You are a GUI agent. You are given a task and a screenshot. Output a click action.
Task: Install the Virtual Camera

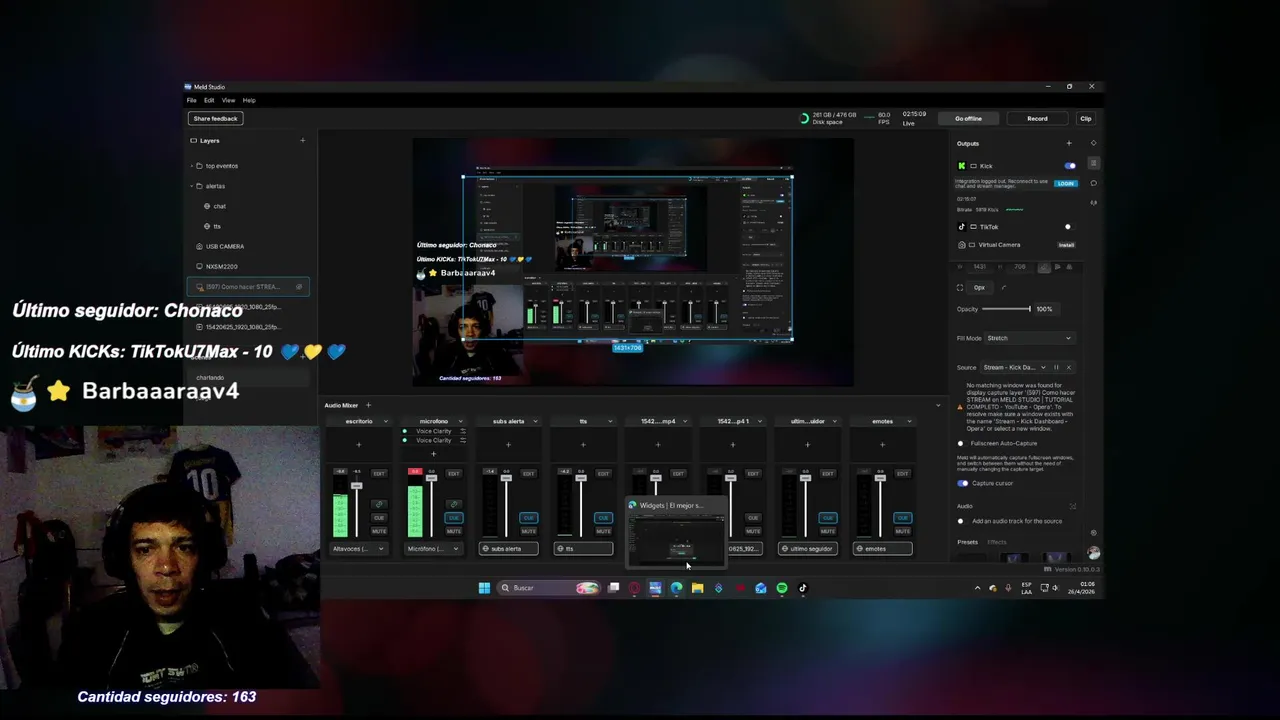tap(1066, 245)
